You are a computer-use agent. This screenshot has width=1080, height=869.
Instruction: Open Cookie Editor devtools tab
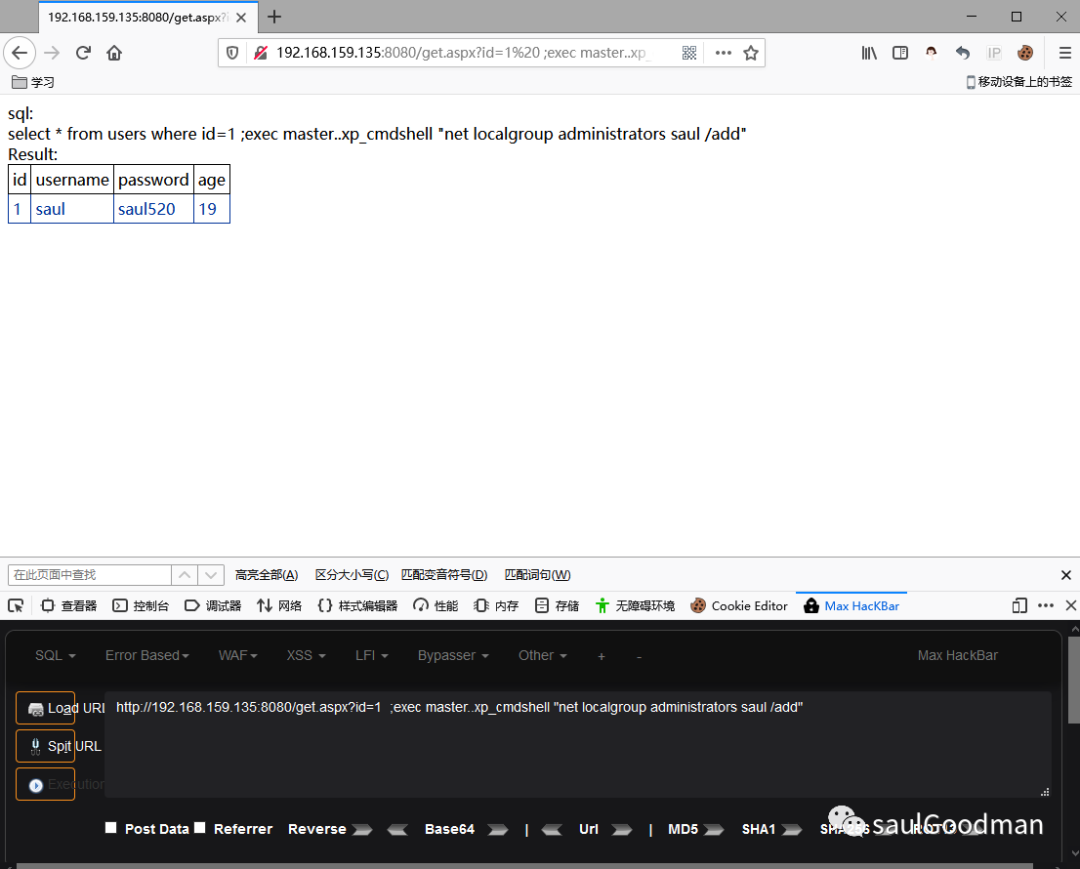[x=738, y=606]
